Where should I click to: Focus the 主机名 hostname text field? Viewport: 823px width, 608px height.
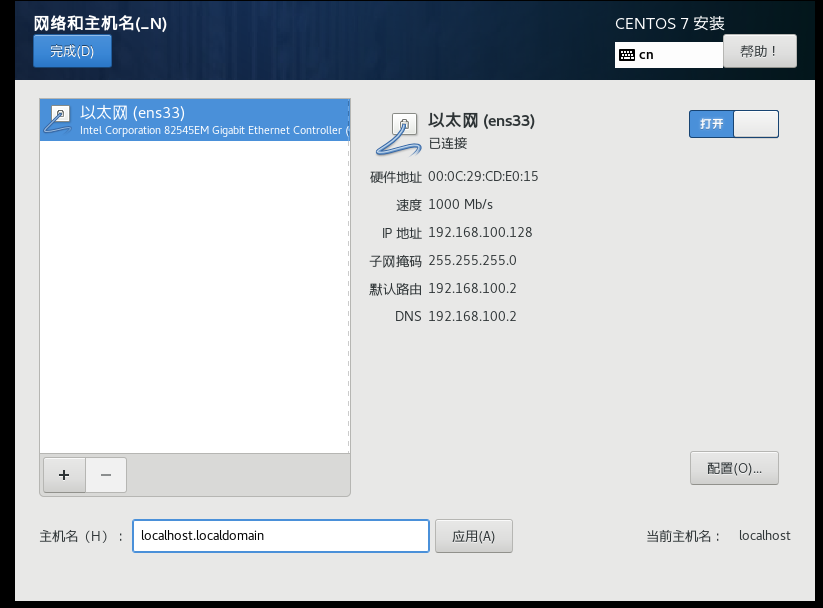tap(281, 536)
